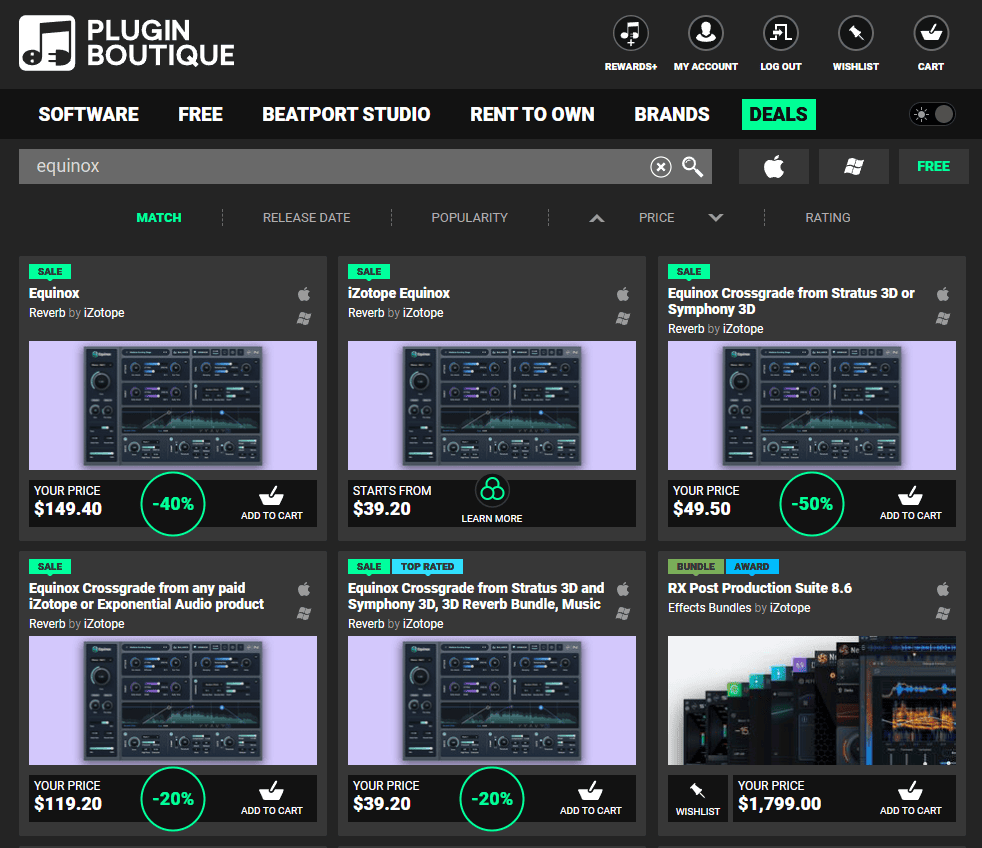Add Equinox Stratus 3D or Symphony crossgrade to cart

[911, 504]
